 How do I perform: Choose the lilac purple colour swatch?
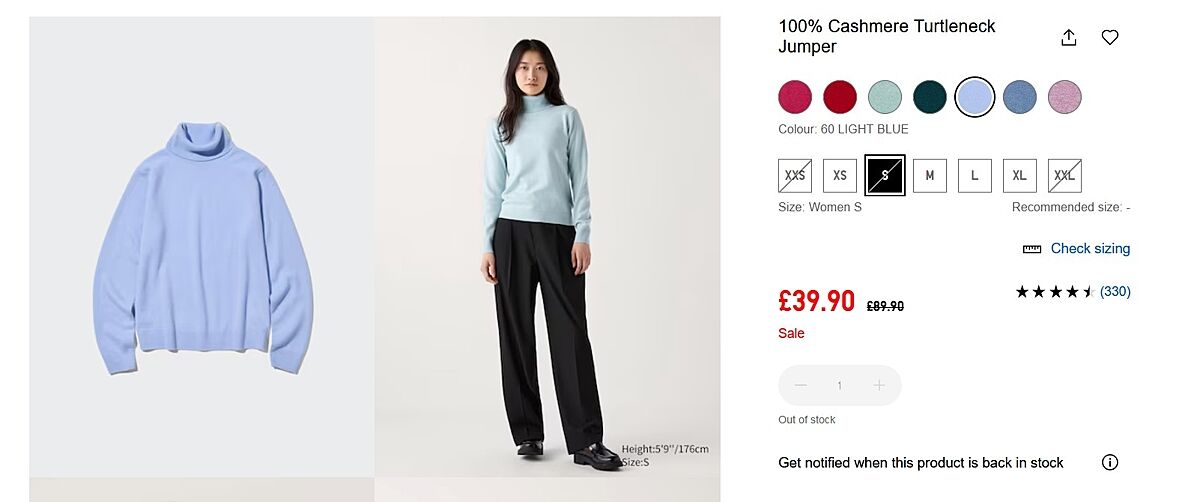[x=1065, y=97]
